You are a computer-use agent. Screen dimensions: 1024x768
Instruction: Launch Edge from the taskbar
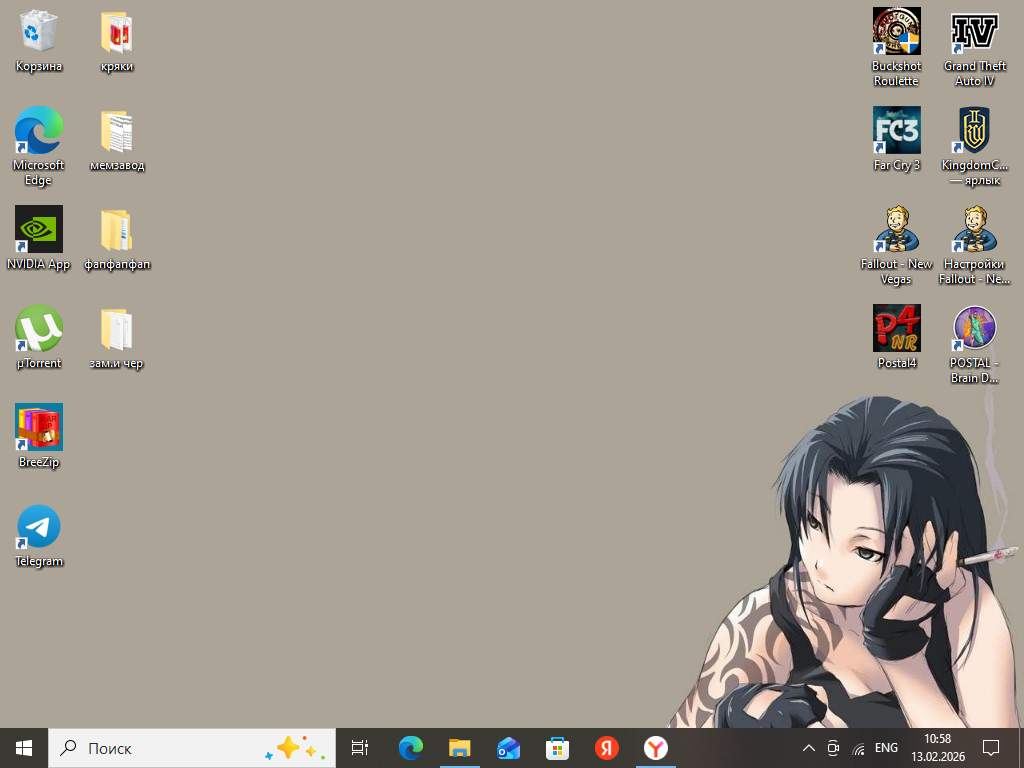[x=411, y=748]
